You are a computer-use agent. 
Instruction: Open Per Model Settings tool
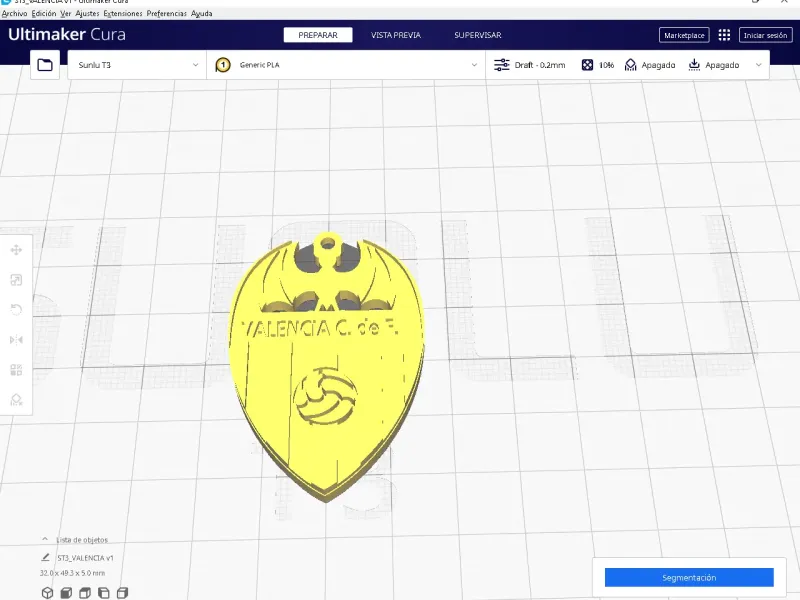pyautogui.click(x=16, y=370)
